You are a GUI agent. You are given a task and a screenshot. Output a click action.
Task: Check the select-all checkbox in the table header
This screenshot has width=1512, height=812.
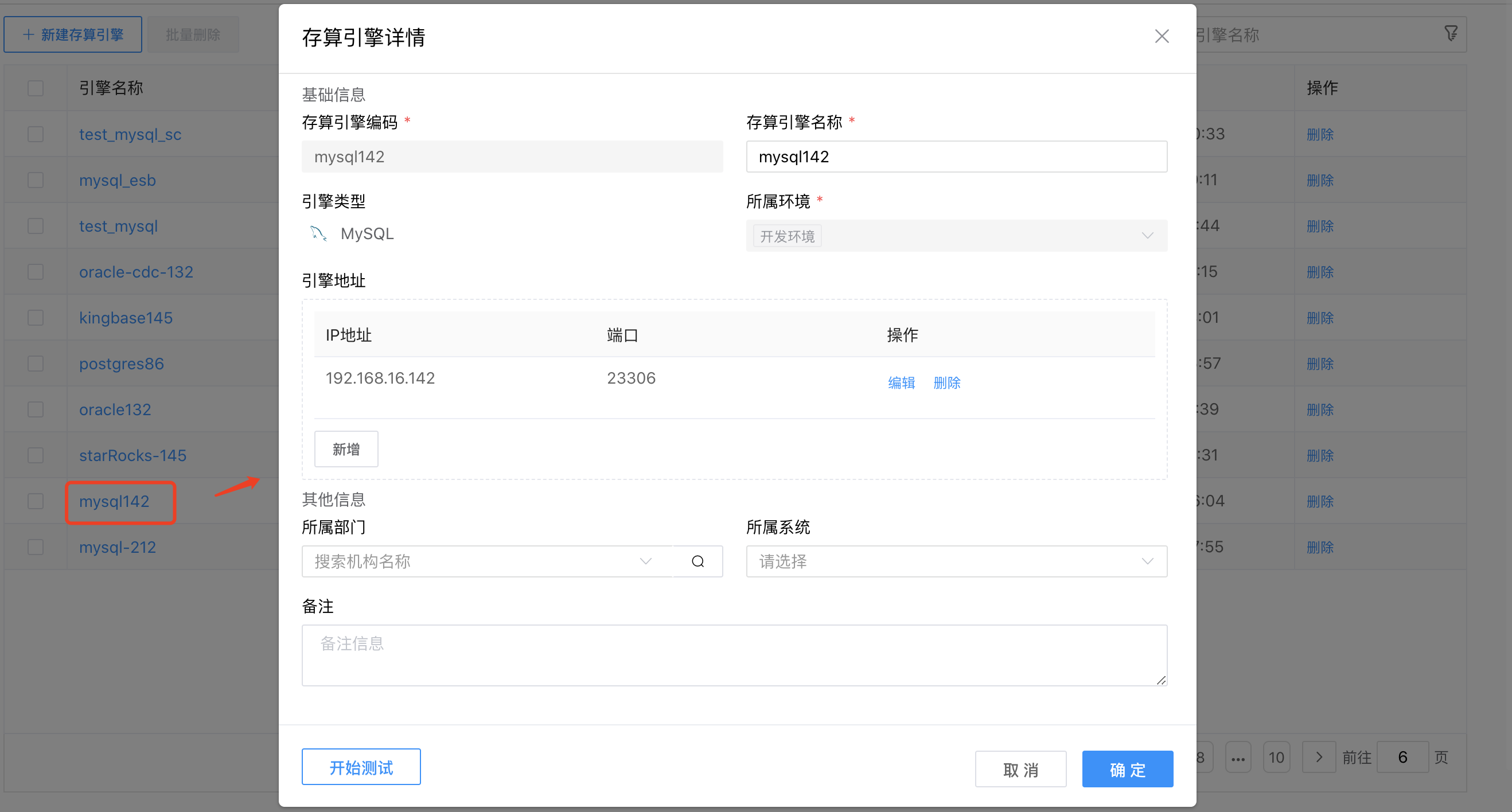coord(35,87)
